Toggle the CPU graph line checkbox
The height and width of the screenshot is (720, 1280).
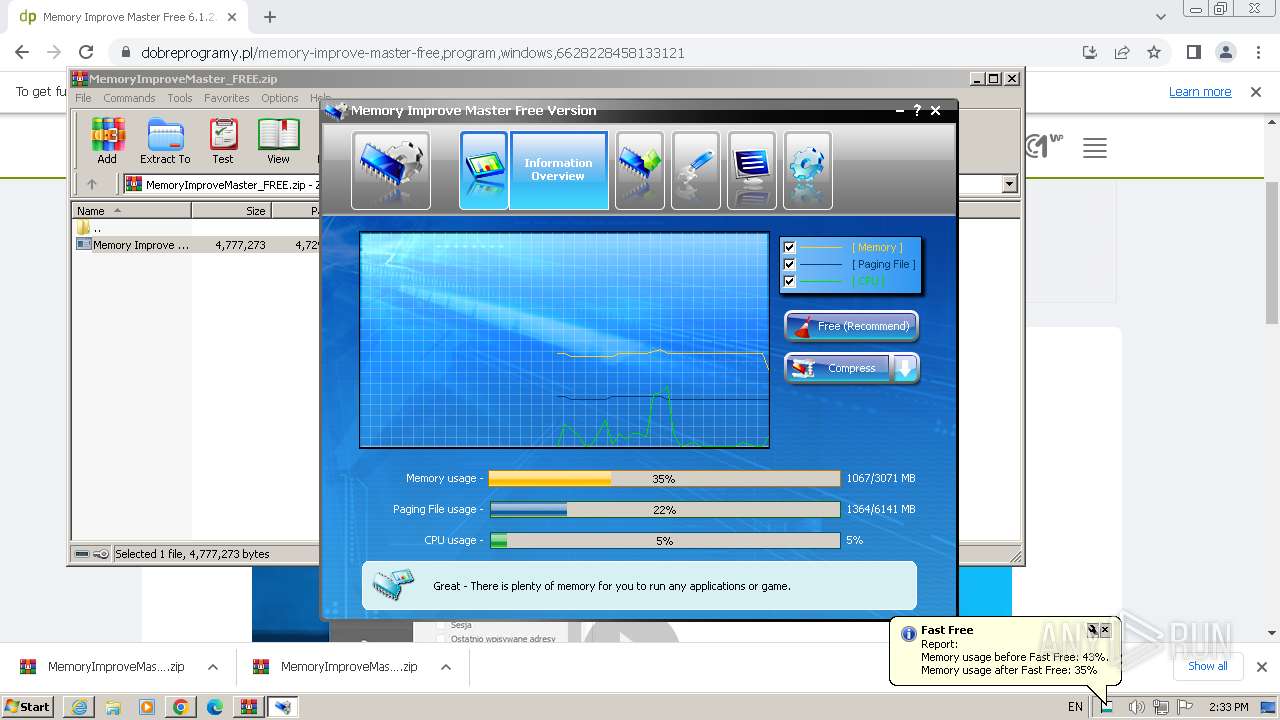[x=789, y=281]
